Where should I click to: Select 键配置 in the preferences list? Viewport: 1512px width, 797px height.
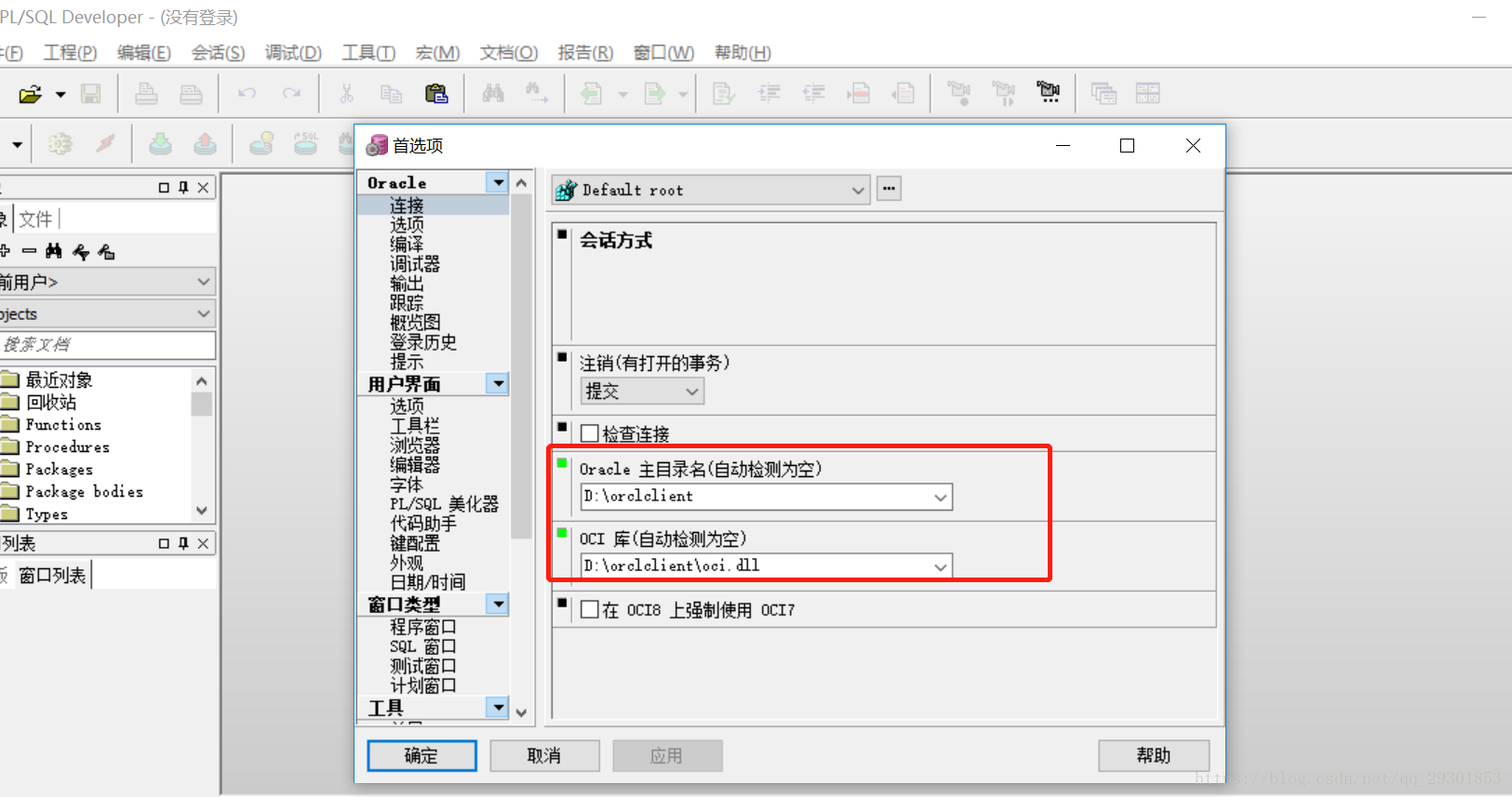tap(415, 543)
